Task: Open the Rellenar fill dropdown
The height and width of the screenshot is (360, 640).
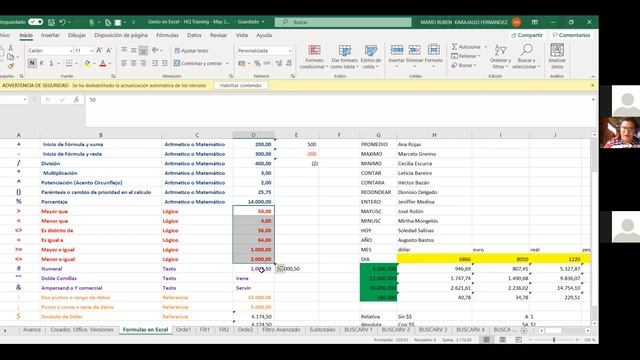Action: point(466,56)
